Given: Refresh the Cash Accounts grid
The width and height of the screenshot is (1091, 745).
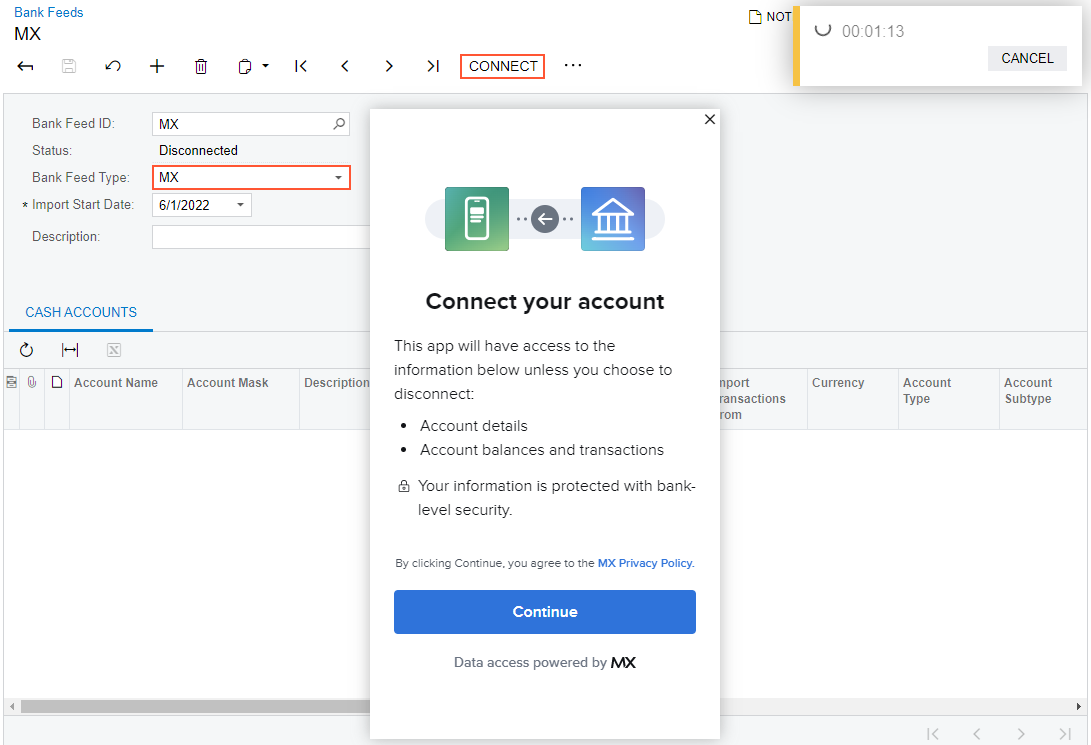Looking at the screenshot, I should coord(27,350).
